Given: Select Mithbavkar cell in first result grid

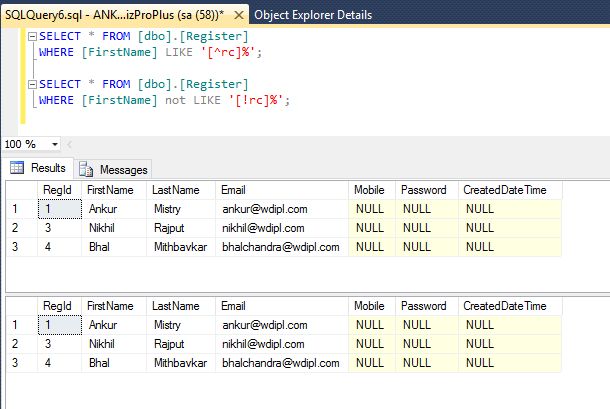Looking at the screenshot, I should click(181, 247).
